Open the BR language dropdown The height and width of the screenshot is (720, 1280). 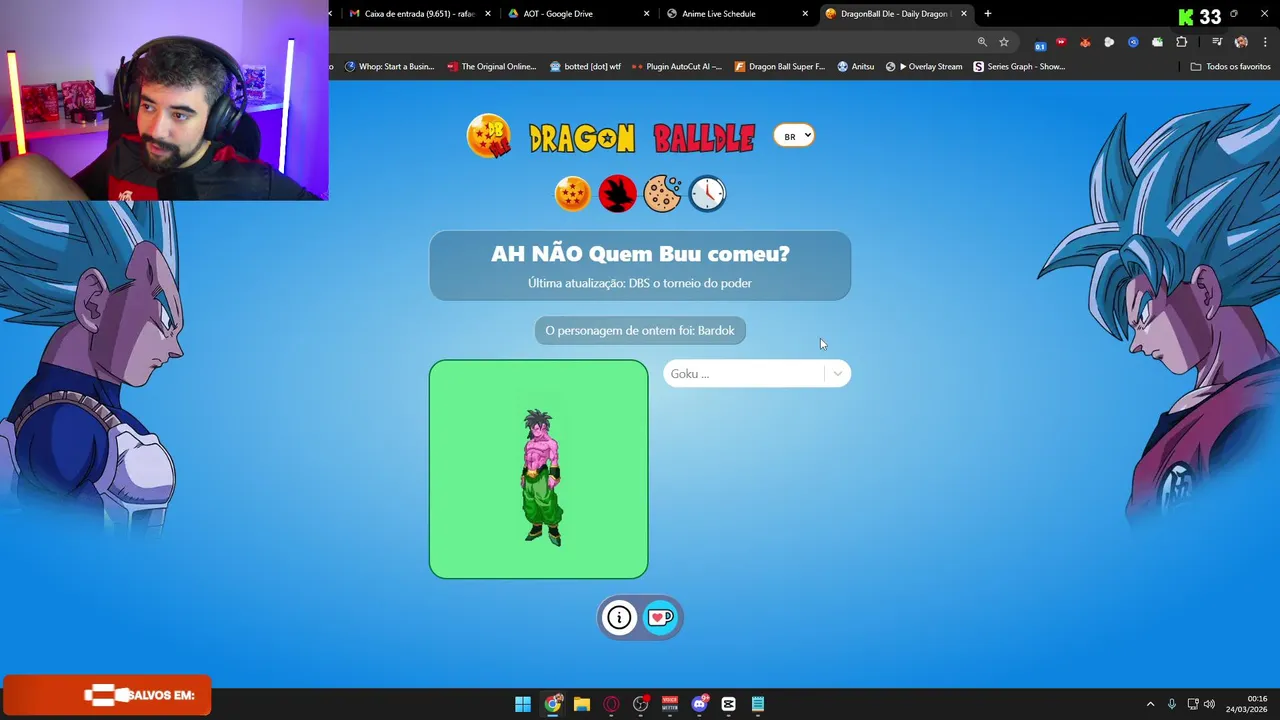point(794,136)
